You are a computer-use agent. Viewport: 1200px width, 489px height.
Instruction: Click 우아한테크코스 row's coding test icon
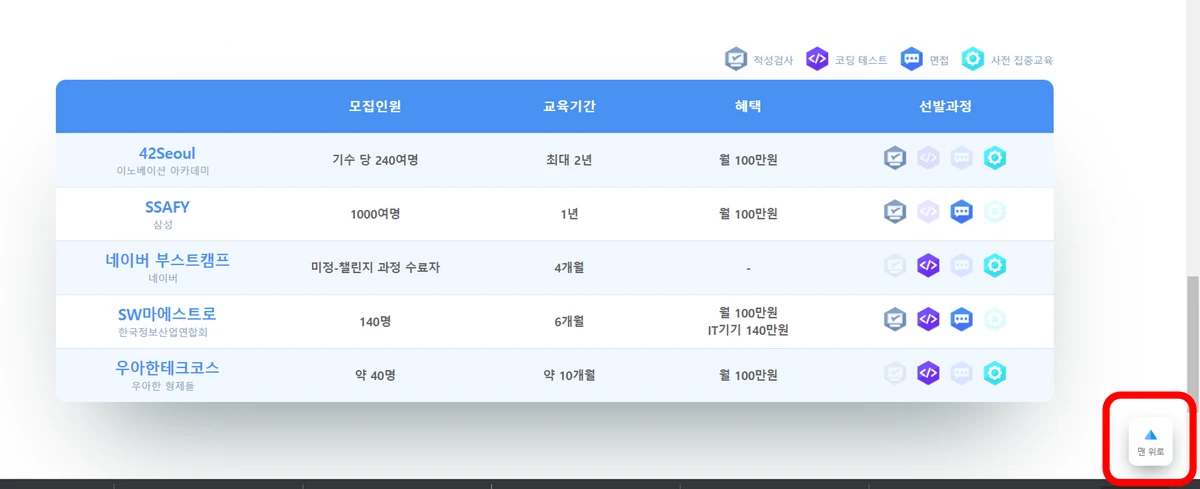(928, 374)
